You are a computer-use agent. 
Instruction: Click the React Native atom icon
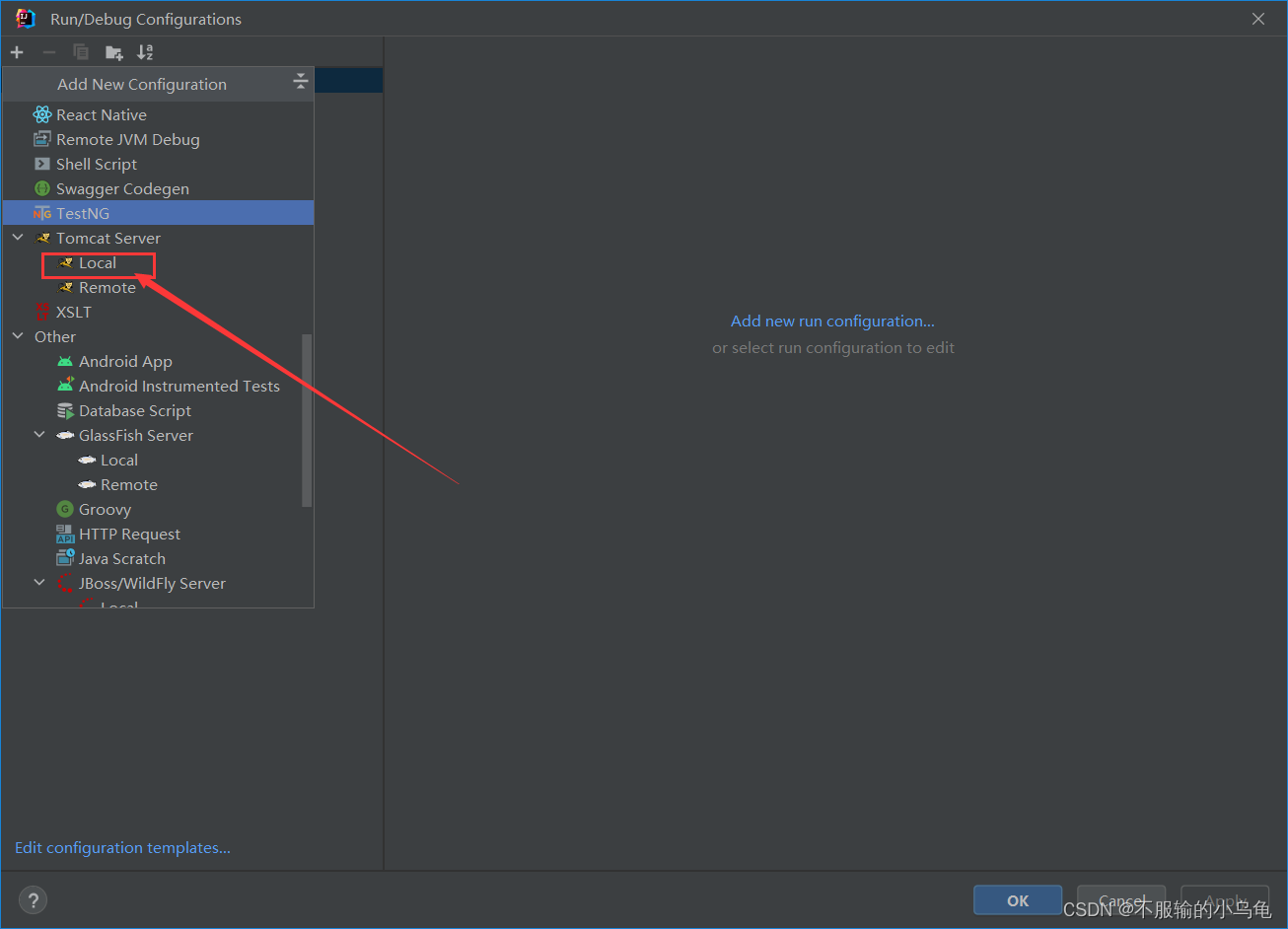[x=42, y=114]
